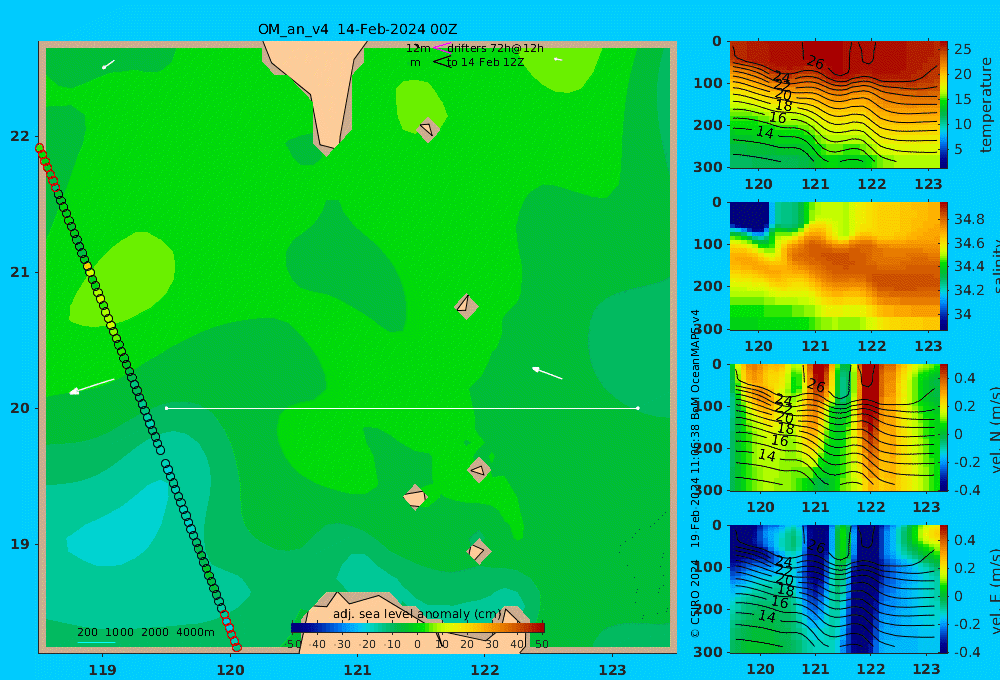
Task: Click the '34.2' salinity colorbar tick
Action: (969, 290)
